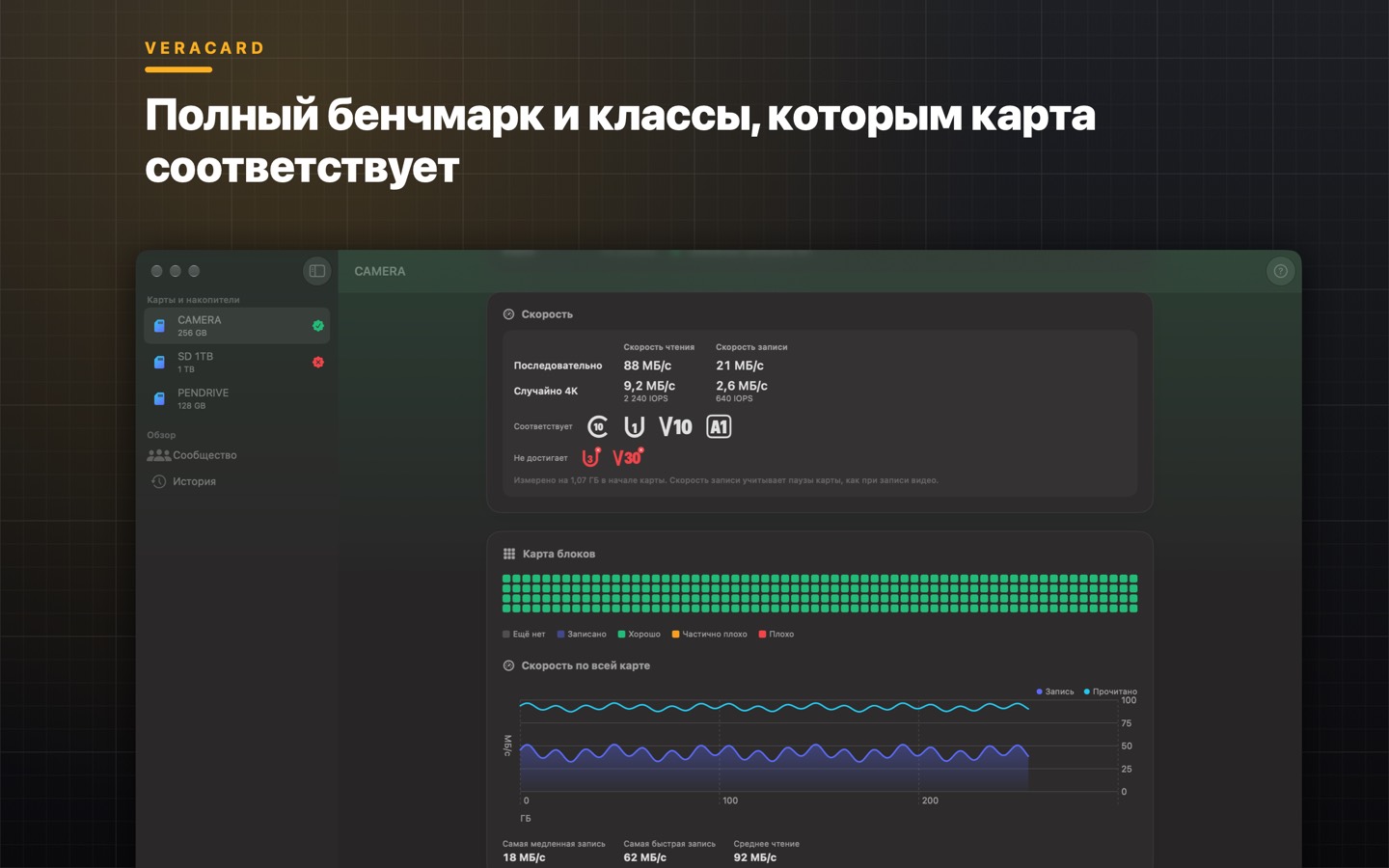Click the Хорошо green legend swatch
This screenshot has width=1389, height=868.
(621, 635)
